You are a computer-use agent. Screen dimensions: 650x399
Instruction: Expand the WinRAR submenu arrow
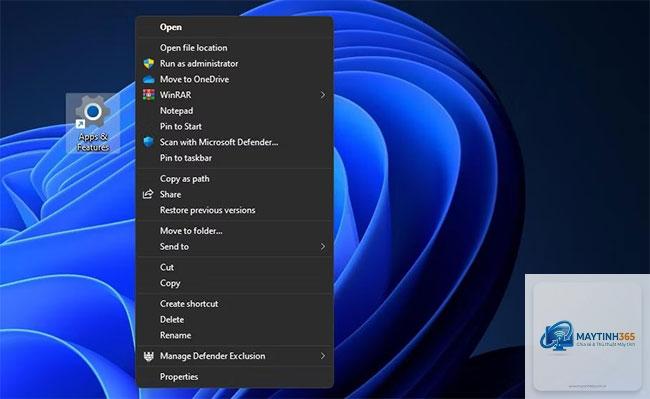[x=323, y=95]
